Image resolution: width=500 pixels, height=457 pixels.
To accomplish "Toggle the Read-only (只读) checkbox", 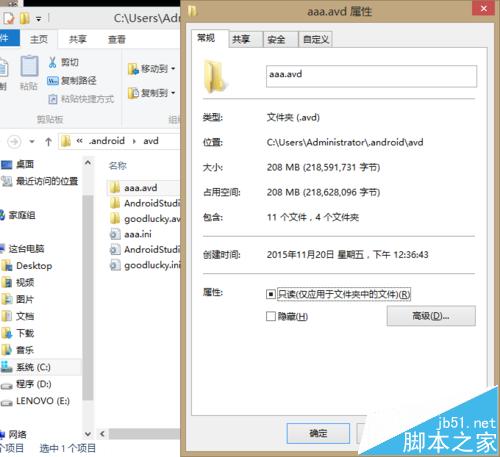I will (271, 294).
